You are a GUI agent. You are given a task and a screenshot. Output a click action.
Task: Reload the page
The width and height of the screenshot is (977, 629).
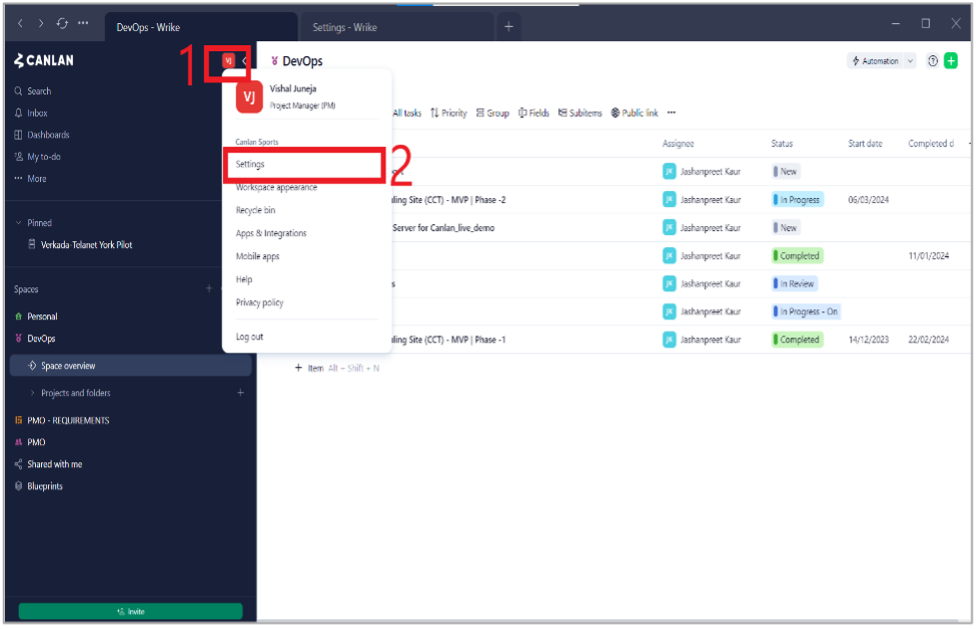(62, 24)
